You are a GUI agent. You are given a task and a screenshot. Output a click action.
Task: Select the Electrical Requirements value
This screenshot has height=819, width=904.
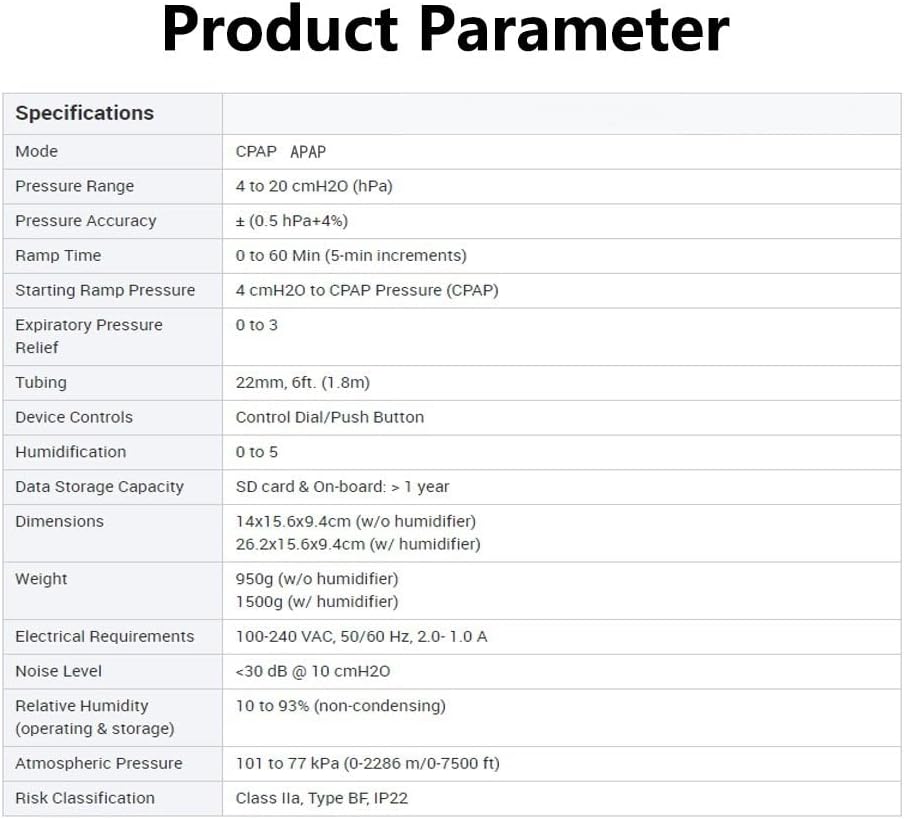tap(362, 637)
